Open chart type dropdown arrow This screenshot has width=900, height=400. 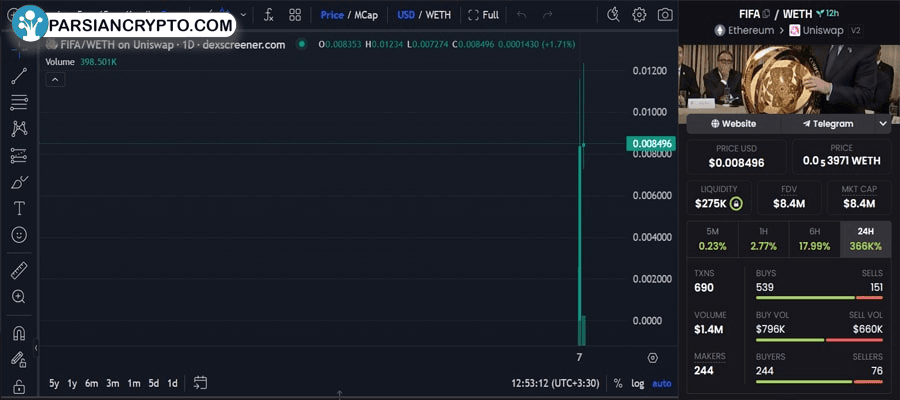point(243,15)
